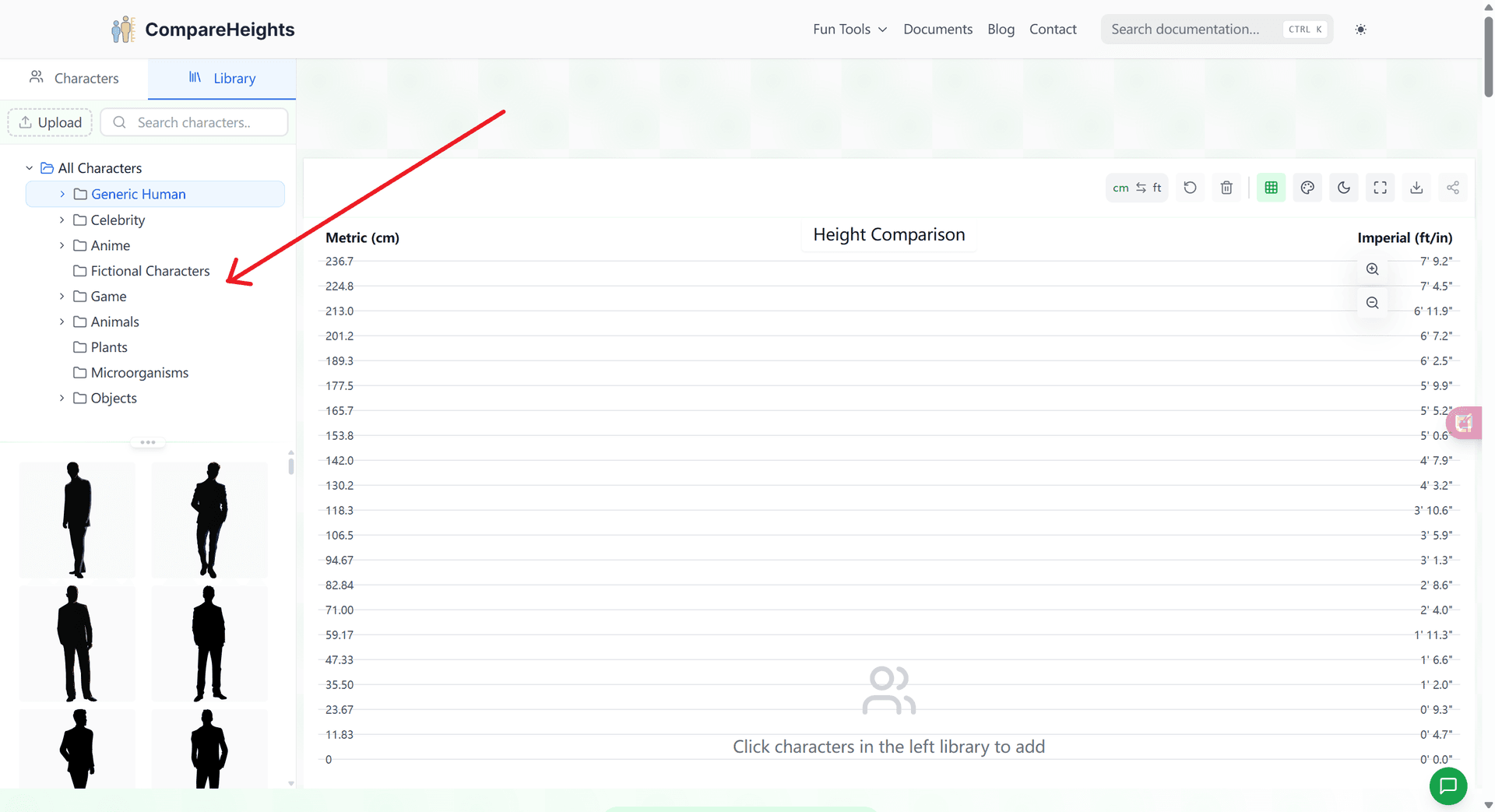Click the trash delete-all icon

click(1226, 188)
